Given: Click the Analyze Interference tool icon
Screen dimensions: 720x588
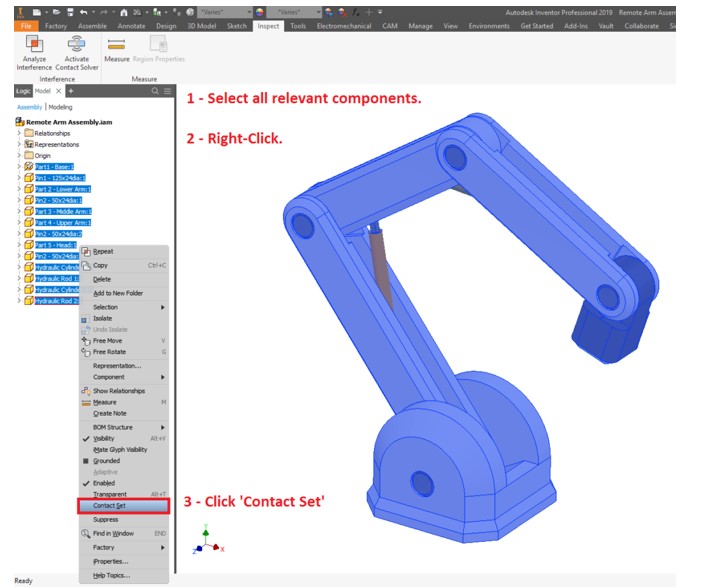Looking at the screenshot, I should pyautogui.click(x=34, y=50).
